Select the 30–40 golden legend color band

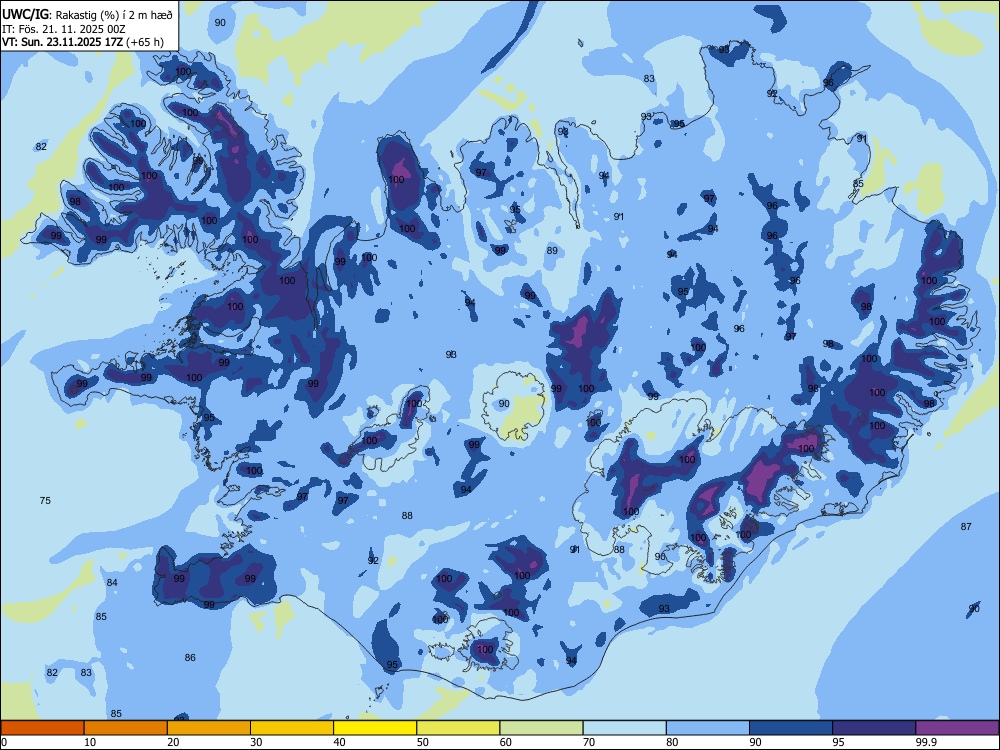point(292,728)
